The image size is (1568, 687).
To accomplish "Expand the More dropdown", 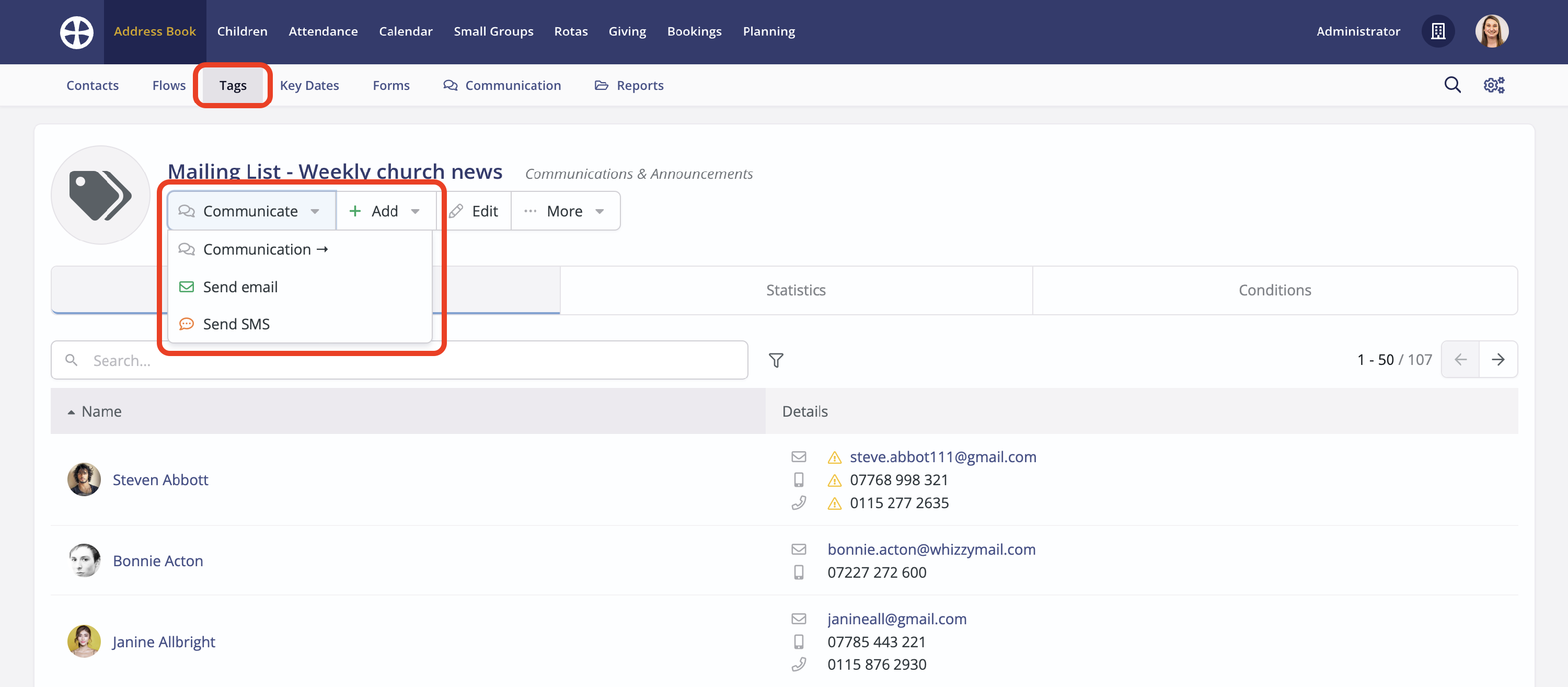I will (566, 211).
